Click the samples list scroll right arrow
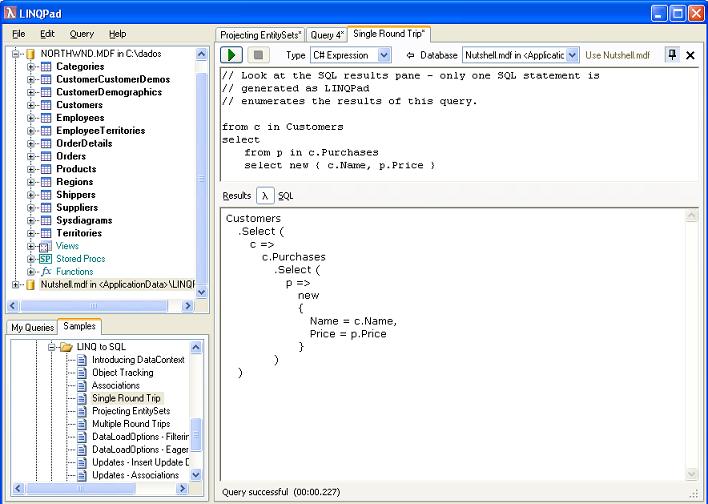Screen dimensions: 708x504 [182, 489]
